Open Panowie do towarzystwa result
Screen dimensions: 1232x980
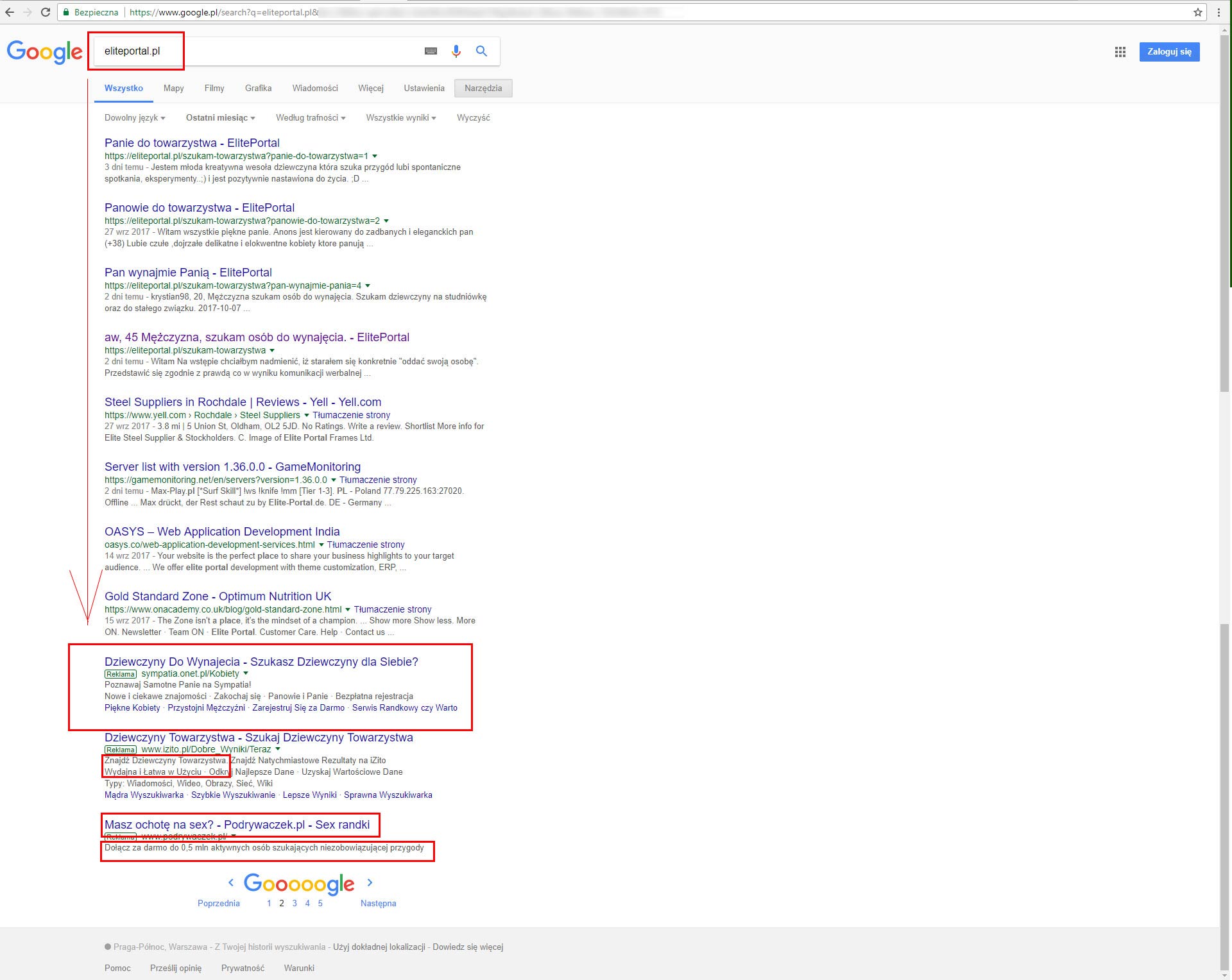tap(200, 208)
